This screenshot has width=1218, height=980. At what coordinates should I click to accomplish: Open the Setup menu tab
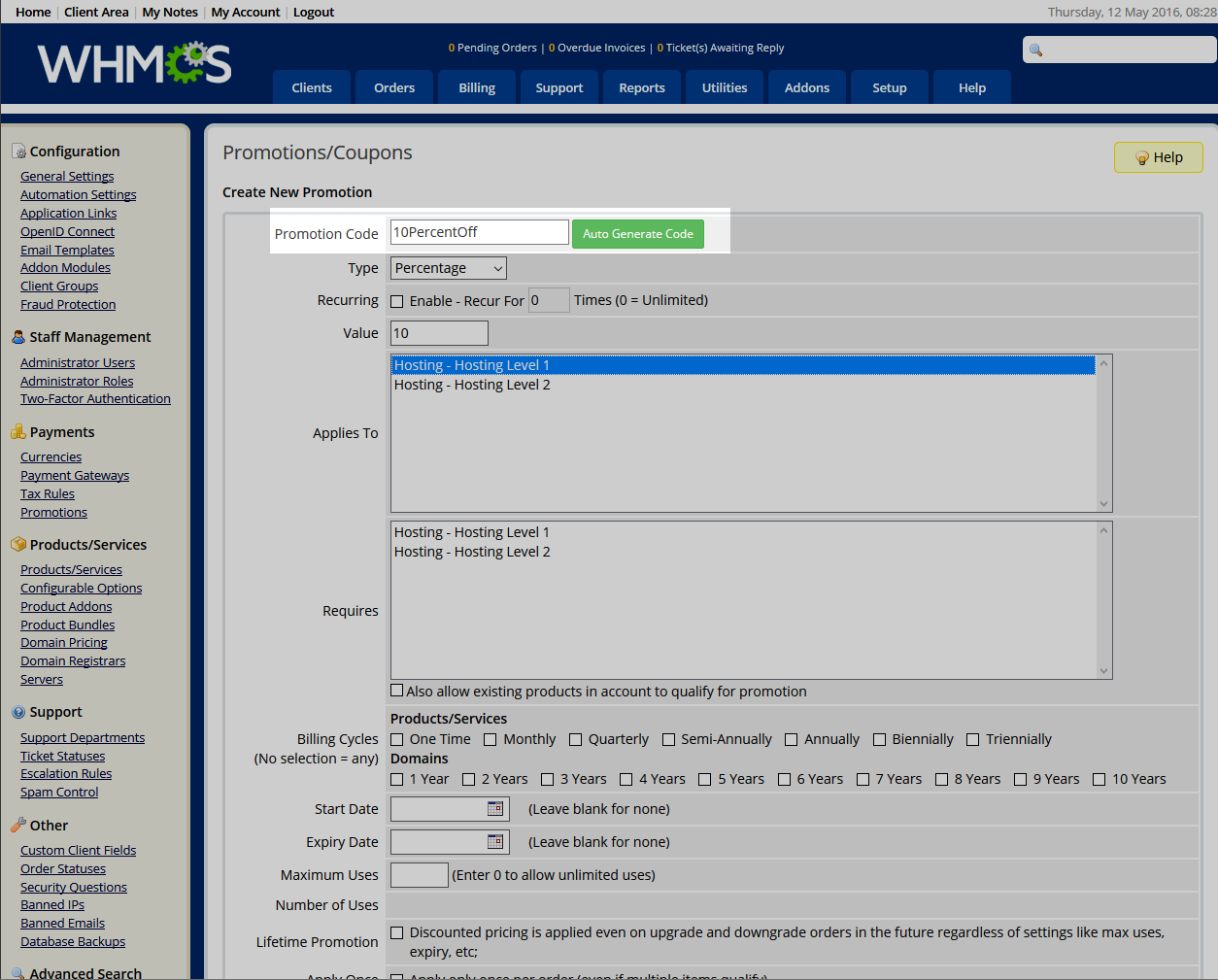(890, 87)
